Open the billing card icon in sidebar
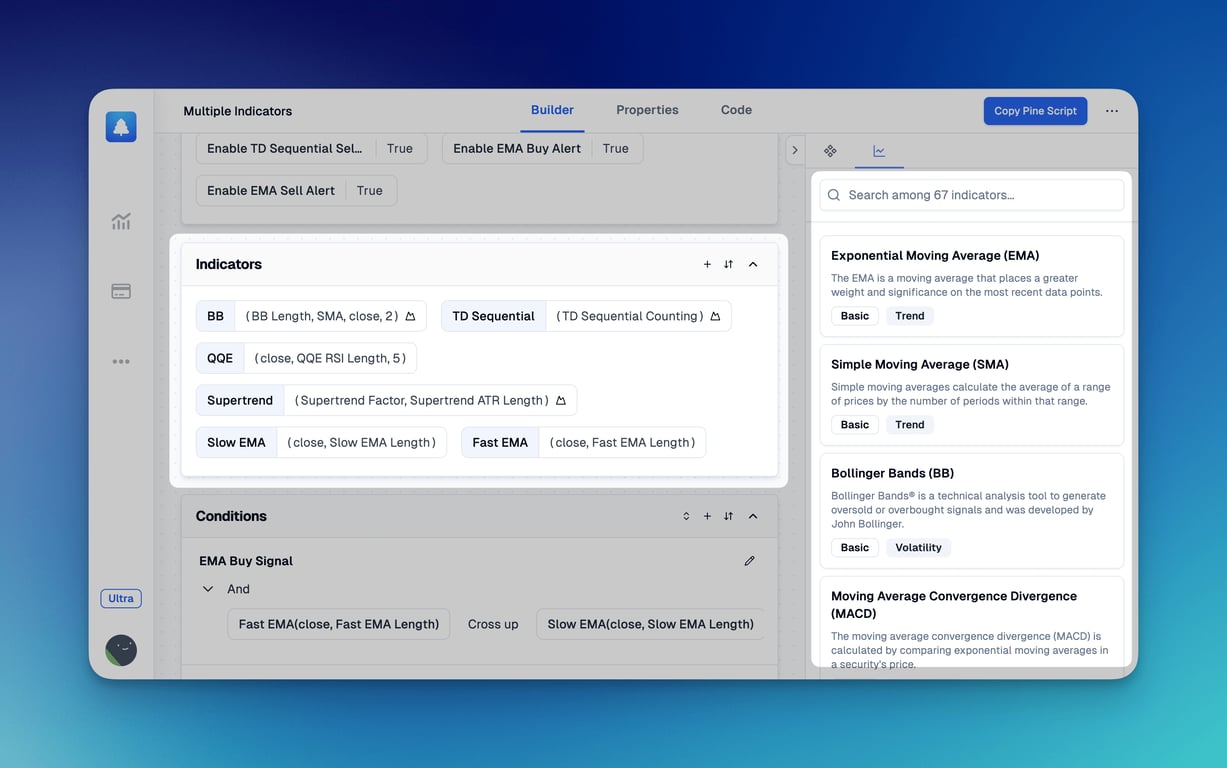This screenshot has width=1227, height=768. [x=121, y=292]
